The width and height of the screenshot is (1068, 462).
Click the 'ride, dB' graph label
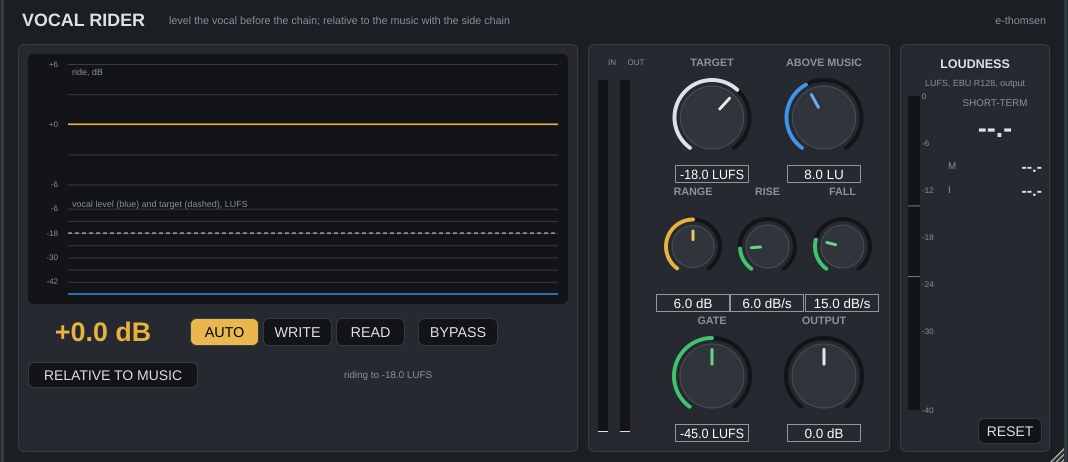pyautogui.click(x=87, y=72)
